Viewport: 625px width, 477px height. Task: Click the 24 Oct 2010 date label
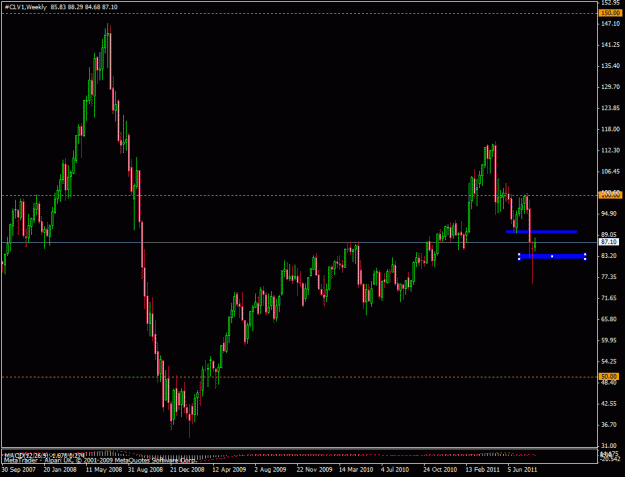tap(440, 469)
